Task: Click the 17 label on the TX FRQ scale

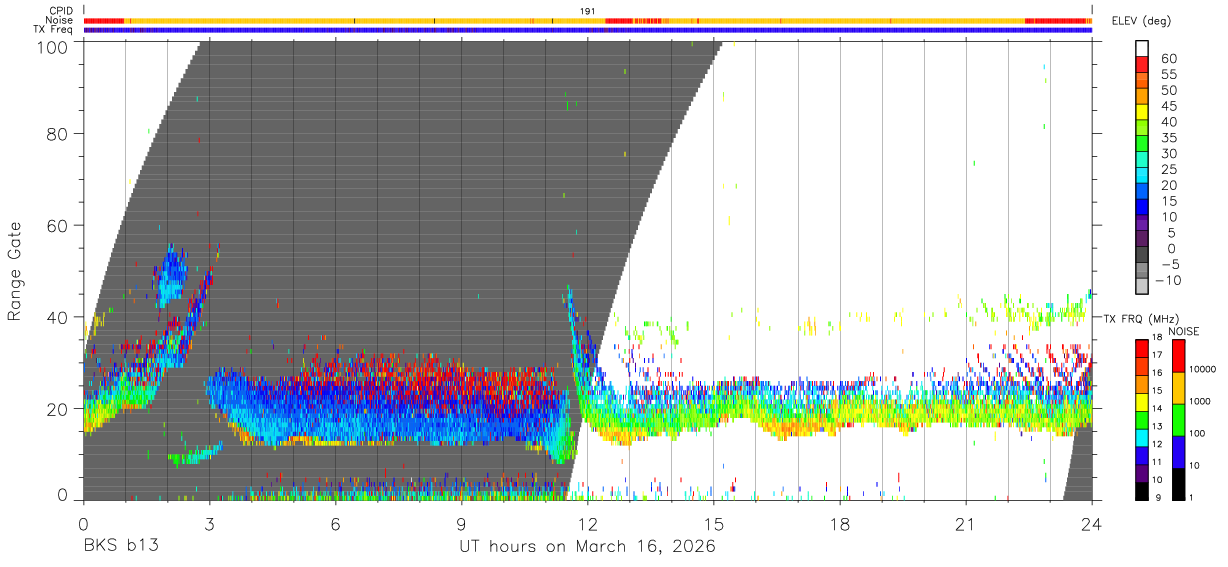Action: (1157, 355)
